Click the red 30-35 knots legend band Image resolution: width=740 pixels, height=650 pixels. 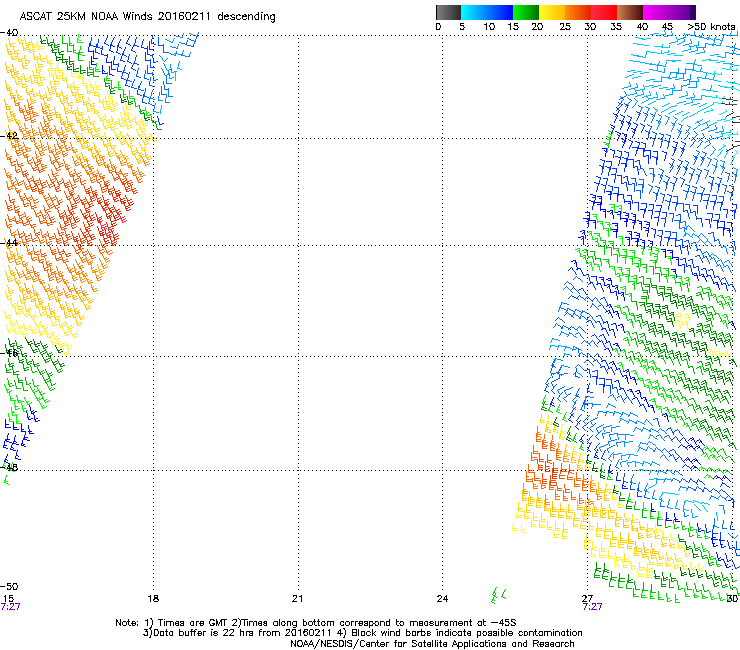pos(604,12)
